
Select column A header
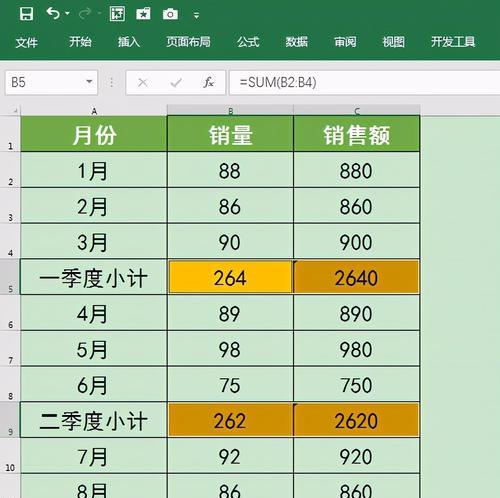click(x=94, y=111)
